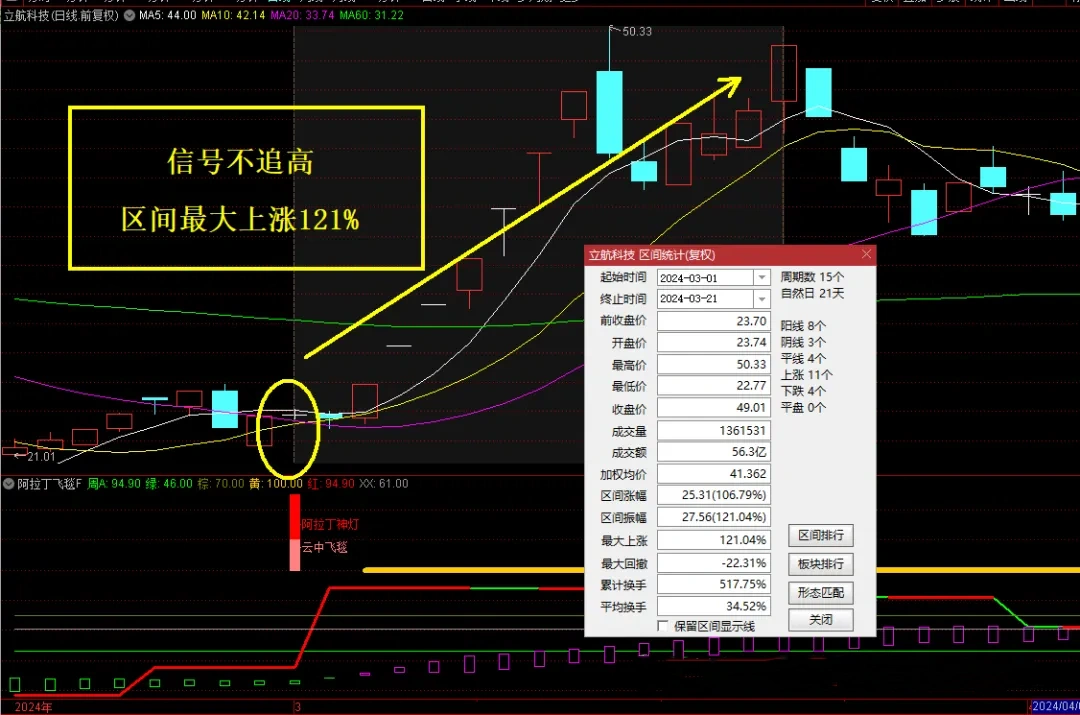This screenshot has width=1080, height=715.
Task: Open the 终止时间 date dropdown arrow
Action: pyautogui.click(x=762, y=299)
